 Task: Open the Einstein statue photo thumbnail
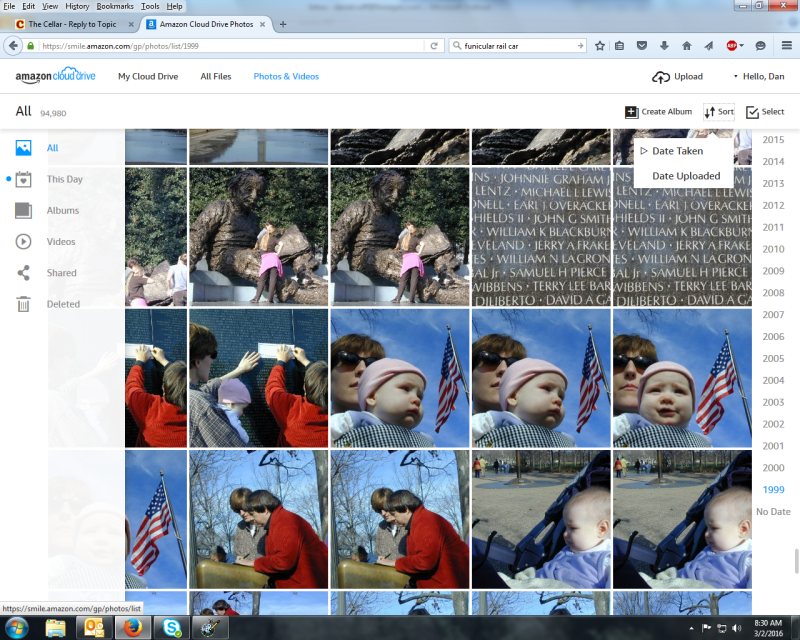[x=258, y=236]
